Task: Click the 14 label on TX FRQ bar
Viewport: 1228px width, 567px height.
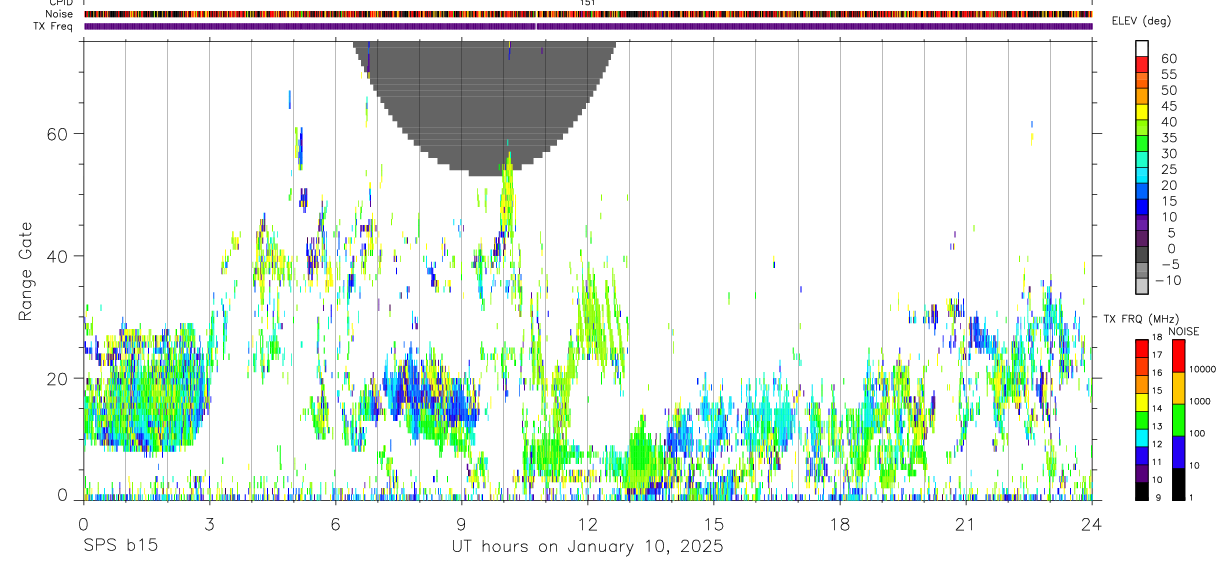Action: [1157, 408]
